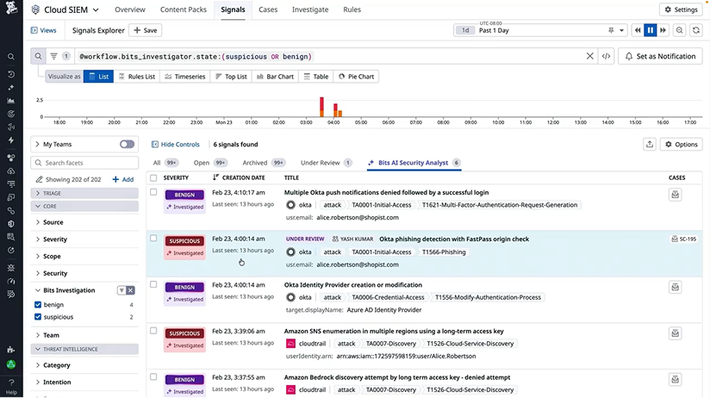Select the Archived signals tab
This screenshot has height=398, width=710.
pyautogui.click(x=264, y=163)
